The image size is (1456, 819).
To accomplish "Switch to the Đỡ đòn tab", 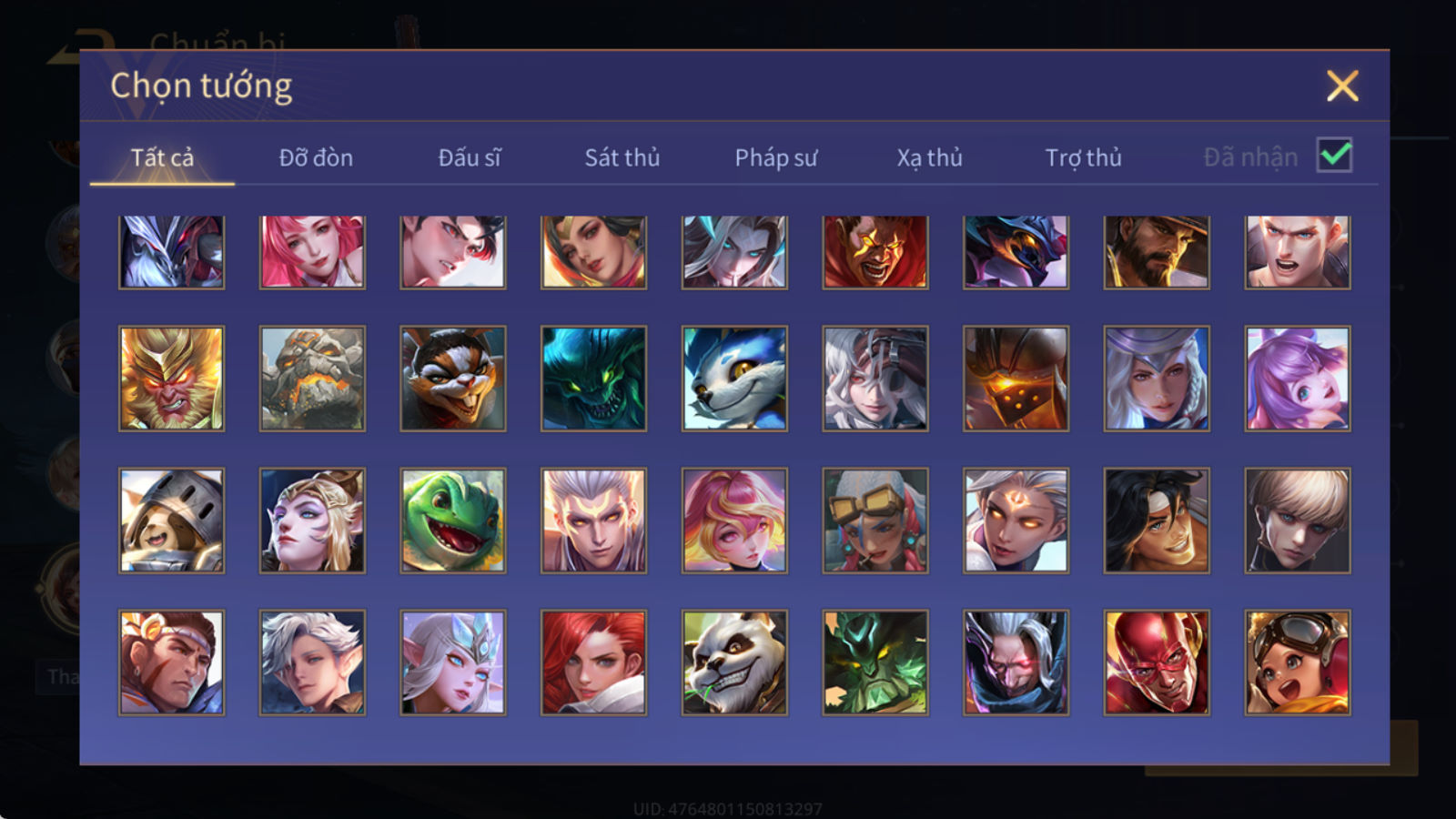I will 316,157.
